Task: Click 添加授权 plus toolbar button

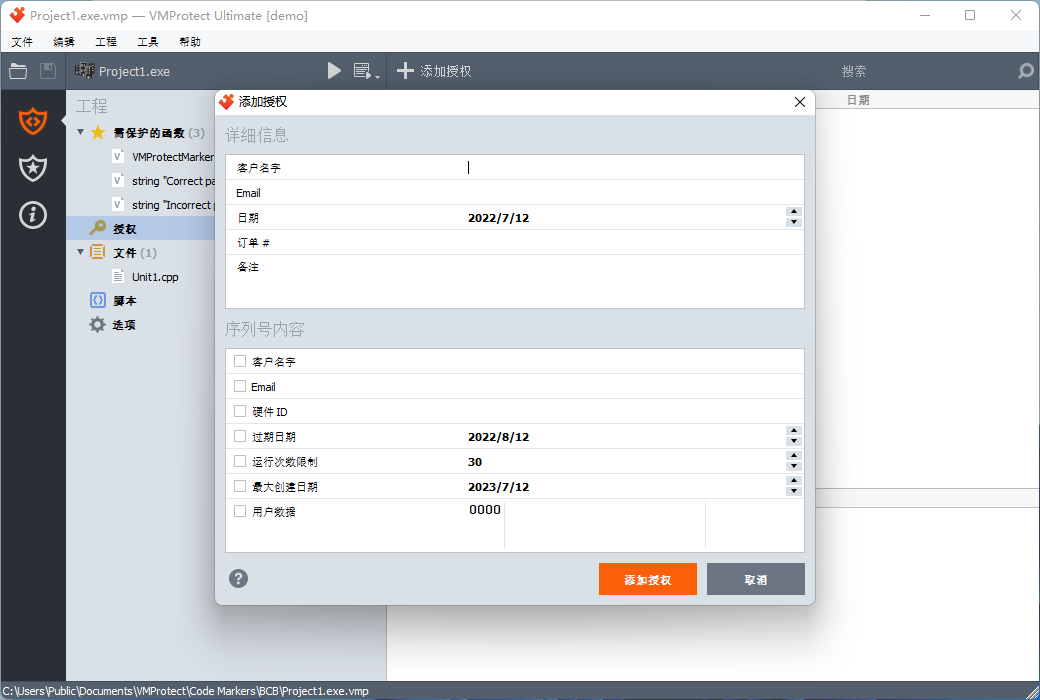Action: [x=434, y=71]
